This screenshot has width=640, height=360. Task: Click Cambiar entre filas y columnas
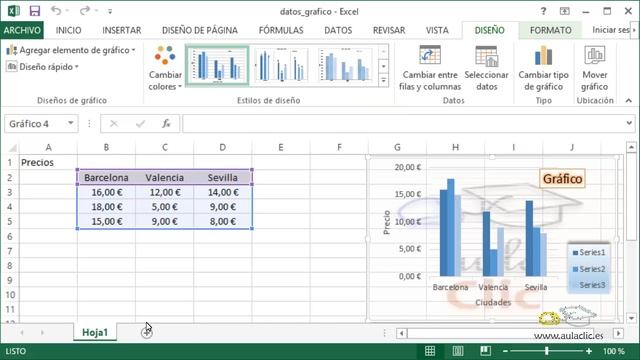tap(430, 68)
